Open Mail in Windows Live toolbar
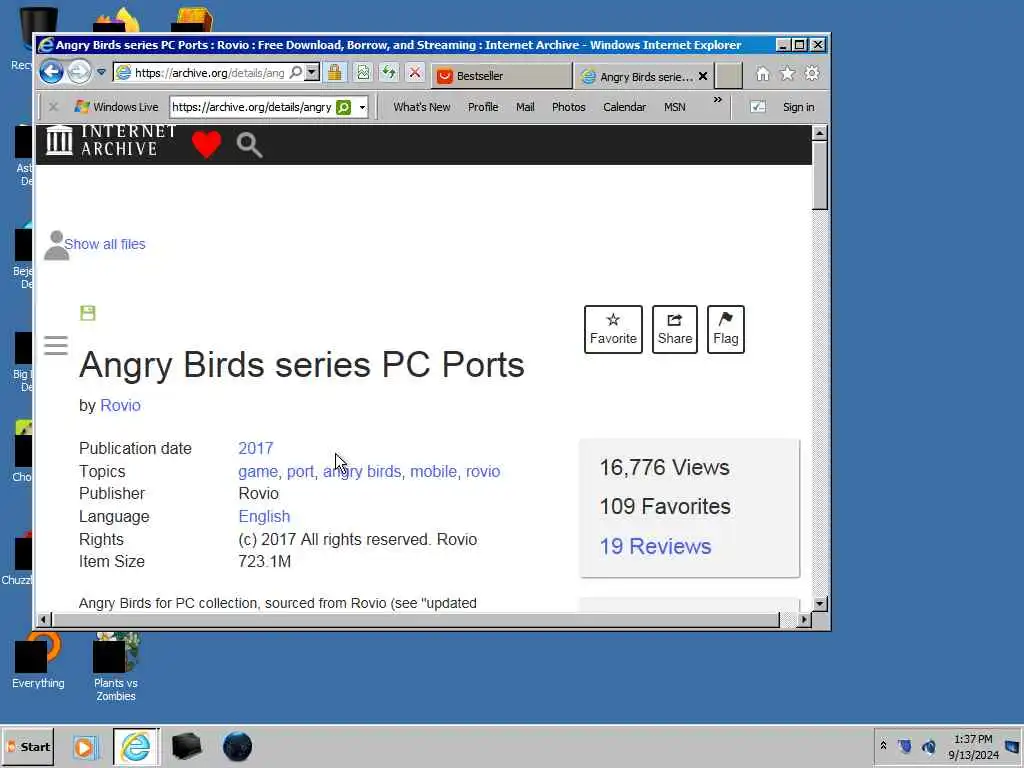This screenshot has width=1024, height=768. (525, 107)
